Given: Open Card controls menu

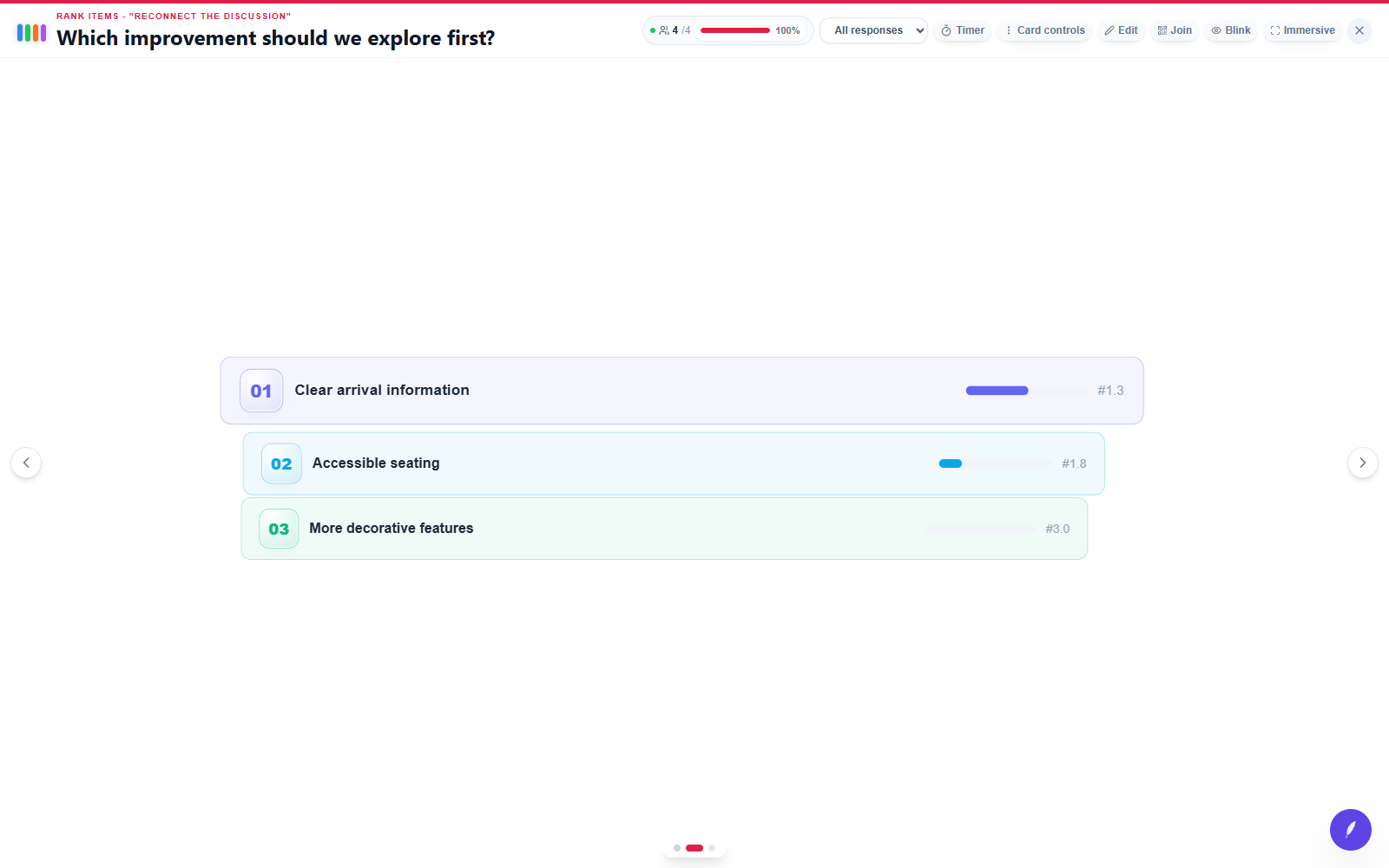Looking at the screenshot, I should [x=1044, y=30].
